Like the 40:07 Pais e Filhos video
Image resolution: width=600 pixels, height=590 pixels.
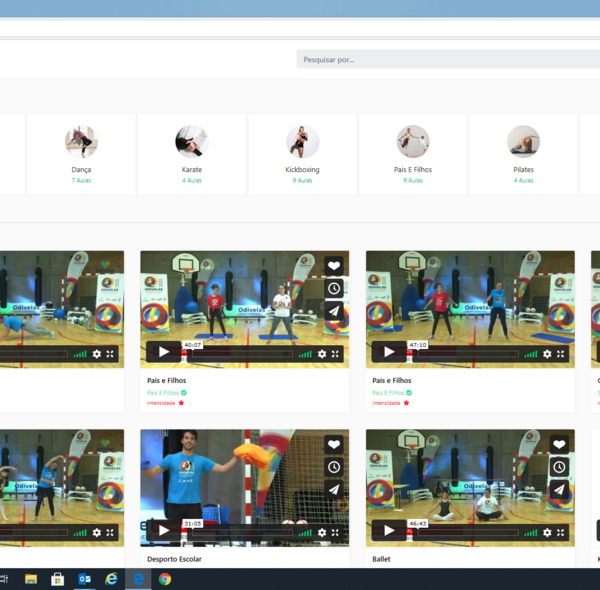(334, 266)
